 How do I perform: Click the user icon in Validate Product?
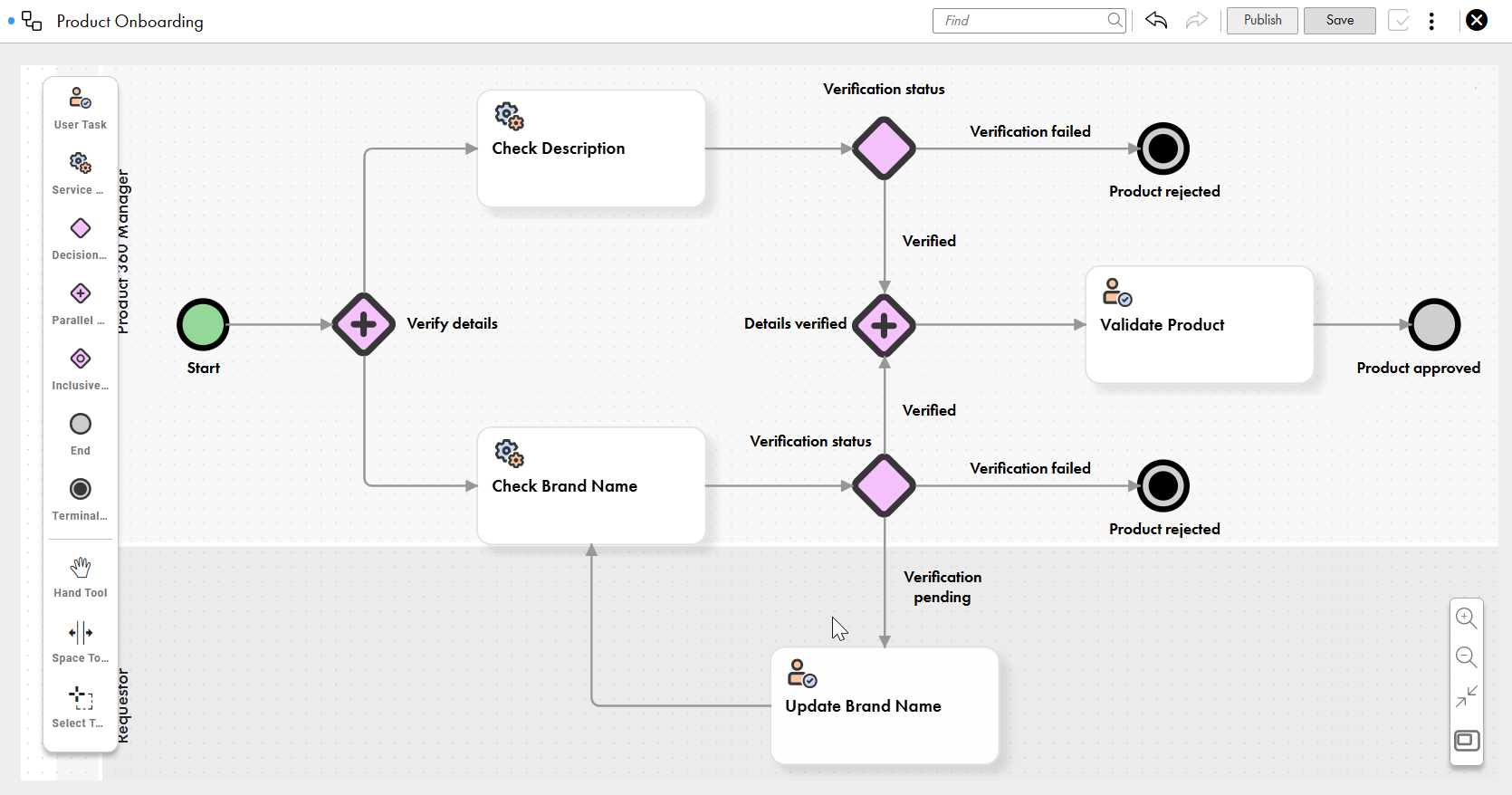click(1117, 292)
